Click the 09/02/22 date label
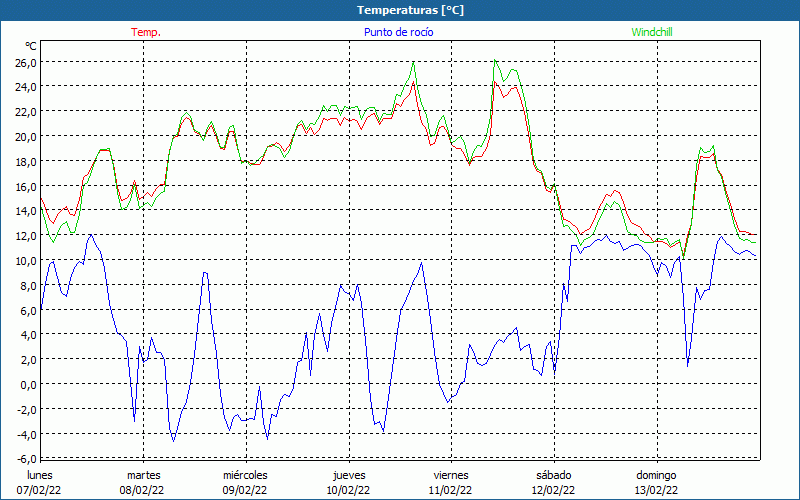The image size is (800, 500). (245, 490)
